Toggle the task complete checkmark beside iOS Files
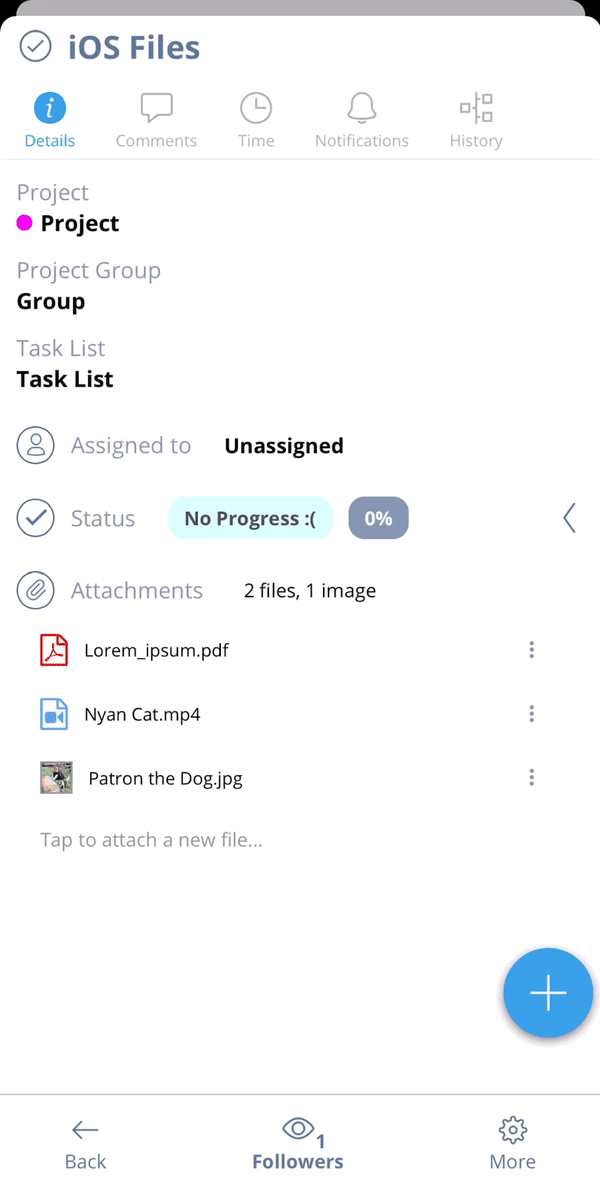Viewport: 600px width, 1185px height. coord(36,47)
